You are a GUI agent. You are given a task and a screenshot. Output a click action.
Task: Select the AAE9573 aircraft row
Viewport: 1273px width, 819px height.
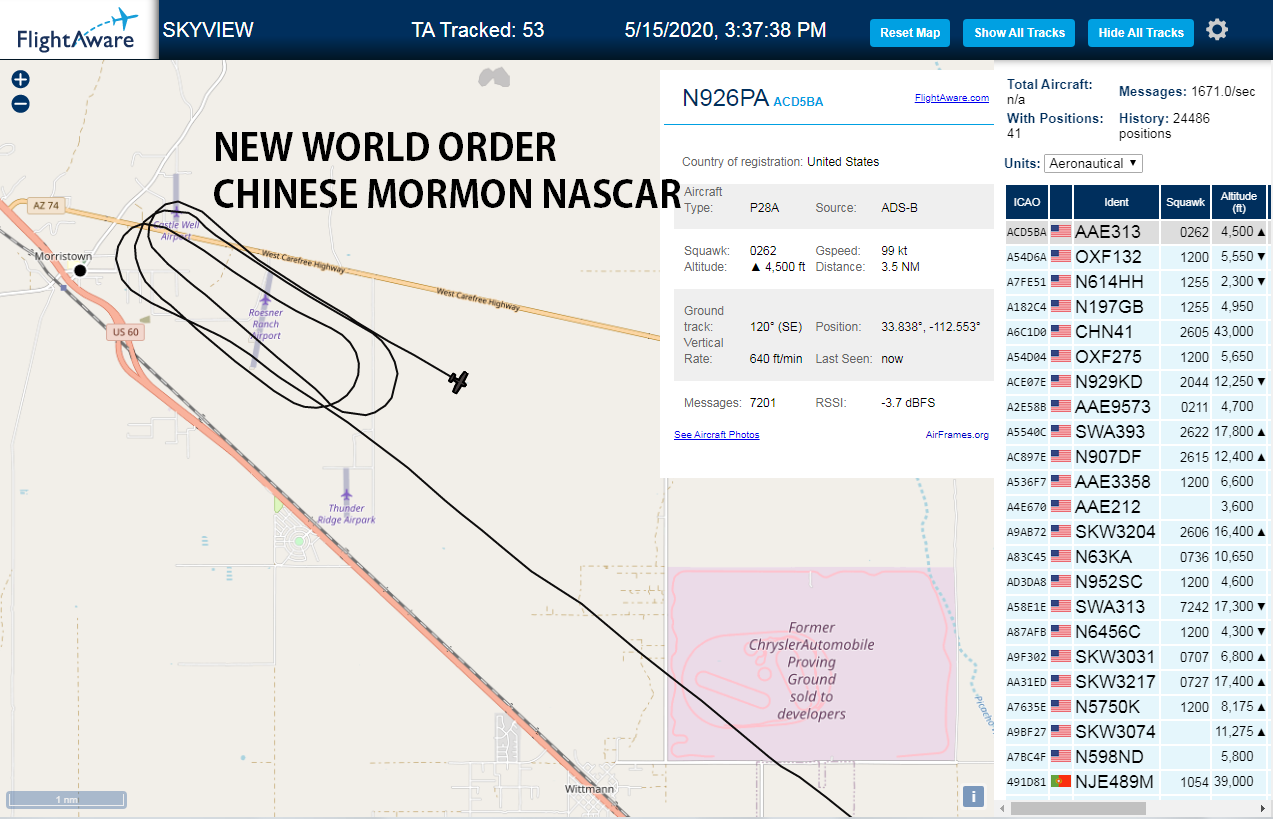(x=1137, y=407)
